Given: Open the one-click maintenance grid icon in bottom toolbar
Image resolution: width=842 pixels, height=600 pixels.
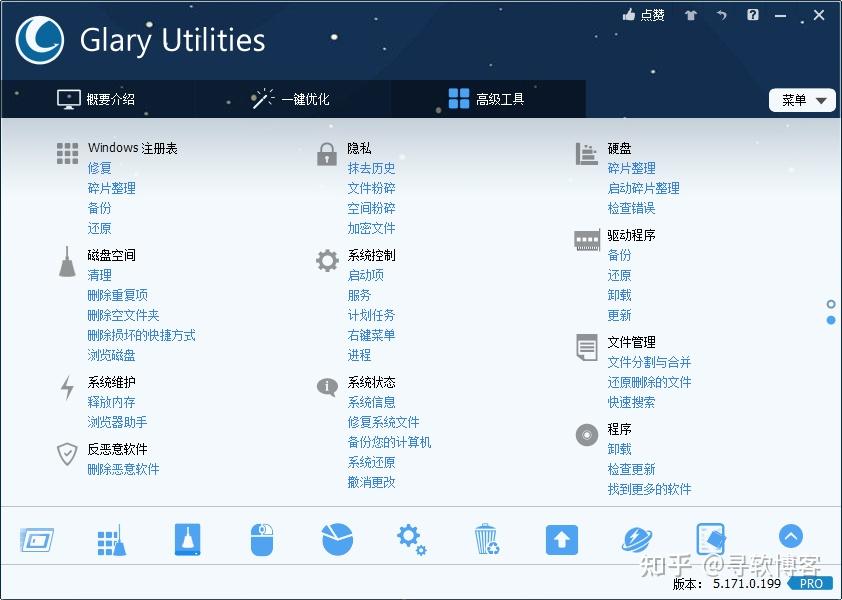Looking at the screenshot, I should tap(111, 539).
